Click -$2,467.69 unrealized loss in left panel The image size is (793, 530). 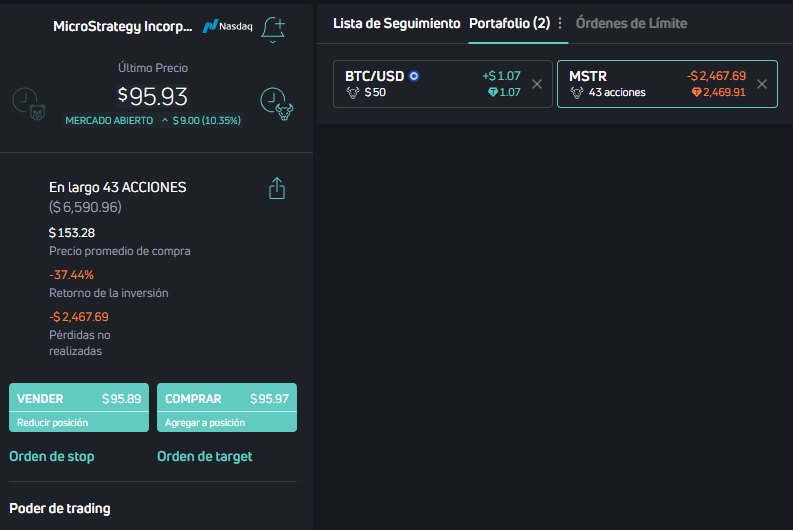(79, 317)
